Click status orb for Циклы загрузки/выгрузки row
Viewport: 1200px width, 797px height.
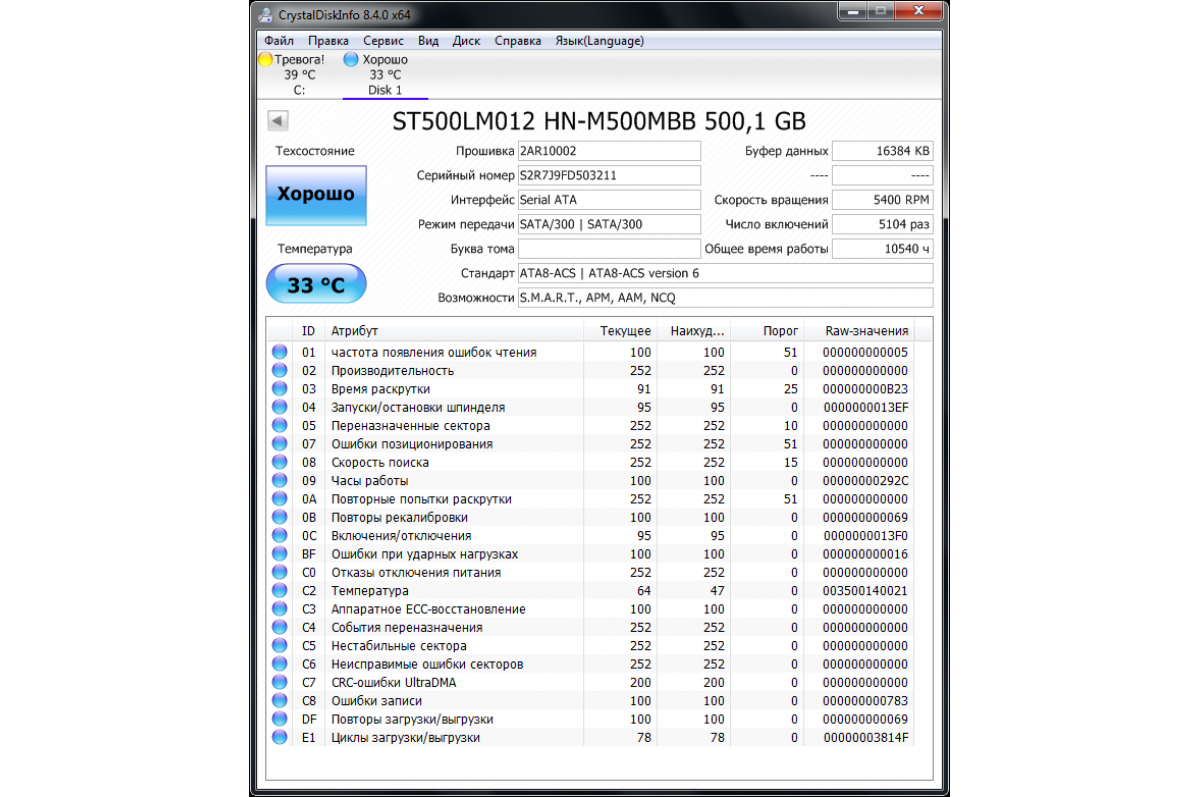tap(279, 738)
